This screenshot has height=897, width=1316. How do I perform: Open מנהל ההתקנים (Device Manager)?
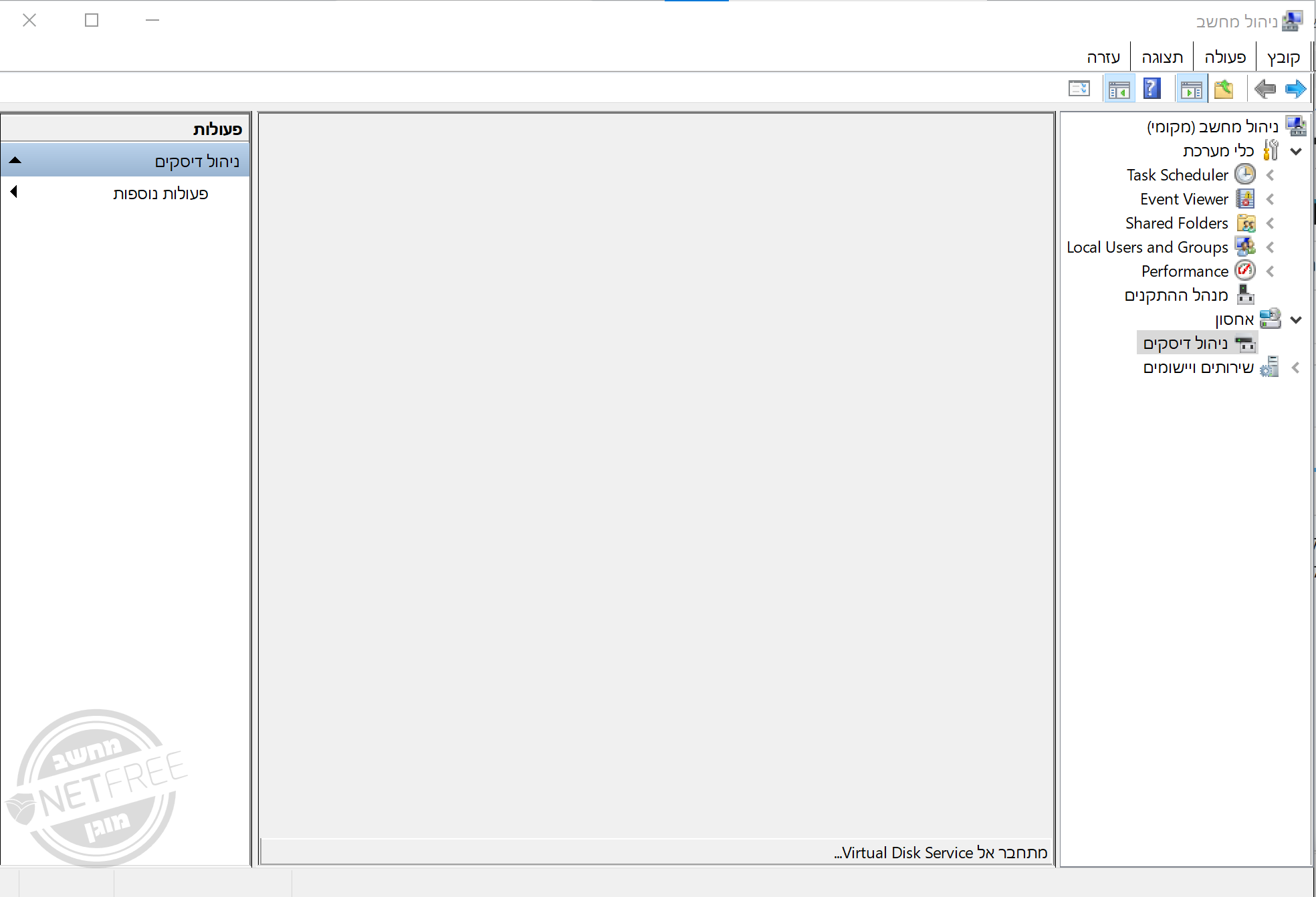(1176, 295)
